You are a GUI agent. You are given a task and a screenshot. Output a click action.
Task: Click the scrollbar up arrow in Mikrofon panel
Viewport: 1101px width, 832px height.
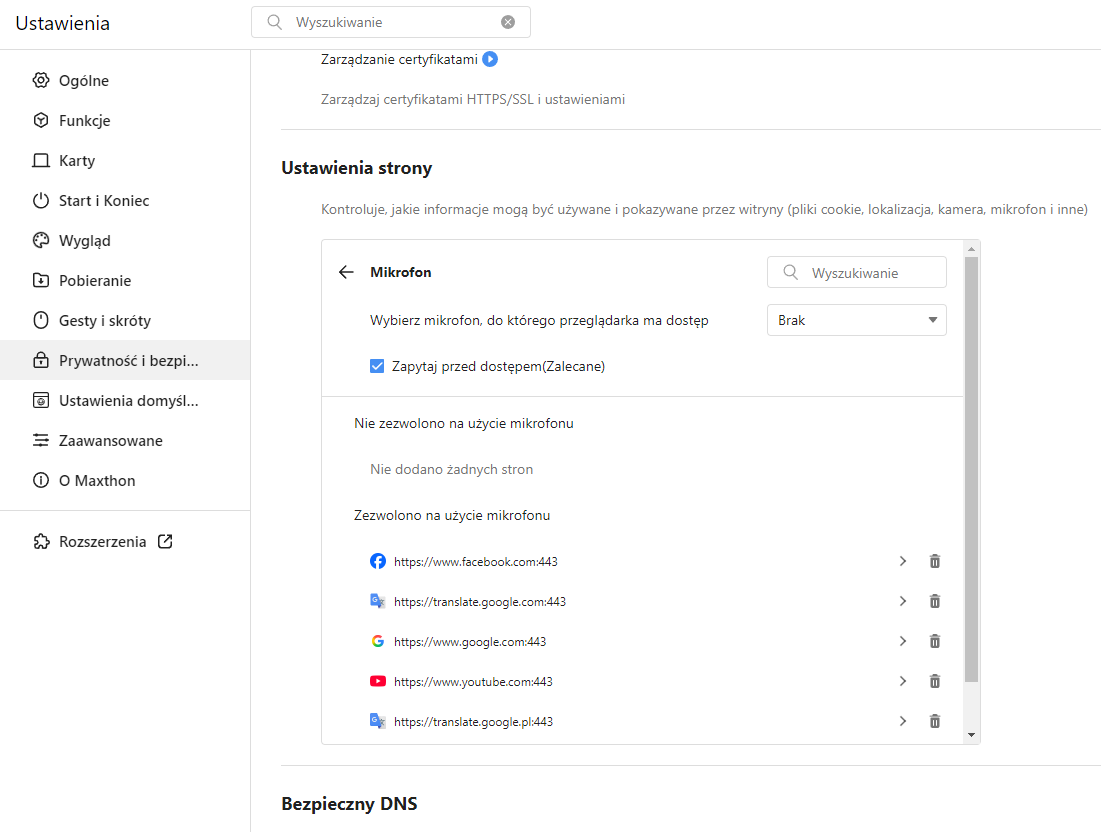[x=971, y=249]
